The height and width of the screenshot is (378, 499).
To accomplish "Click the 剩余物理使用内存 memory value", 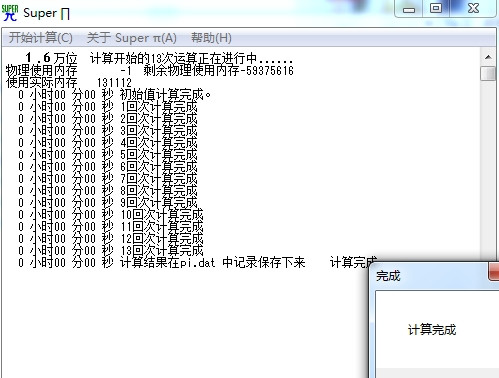I will point(218,71).
